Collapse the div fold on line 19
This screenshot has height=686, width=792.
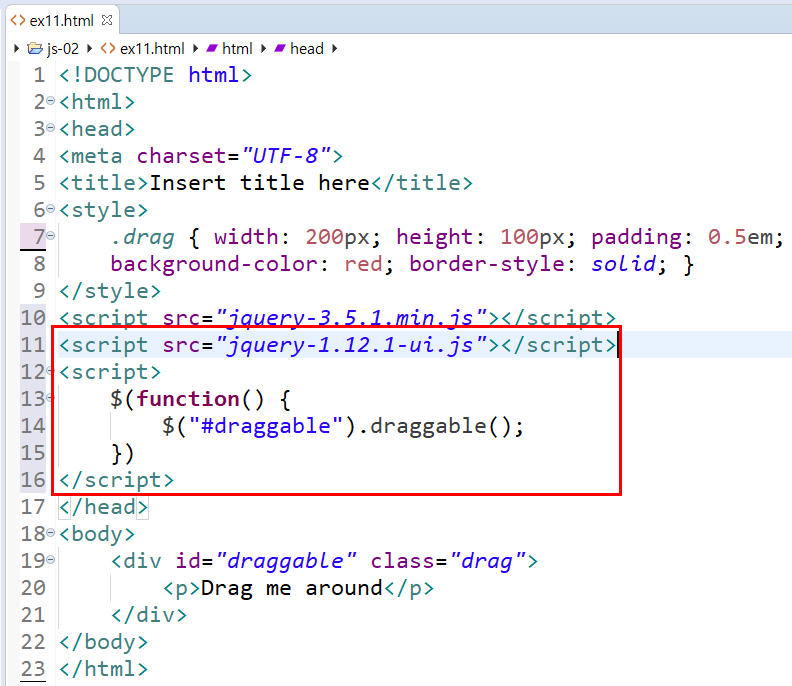pyautogui.click(x=51, y=560)
